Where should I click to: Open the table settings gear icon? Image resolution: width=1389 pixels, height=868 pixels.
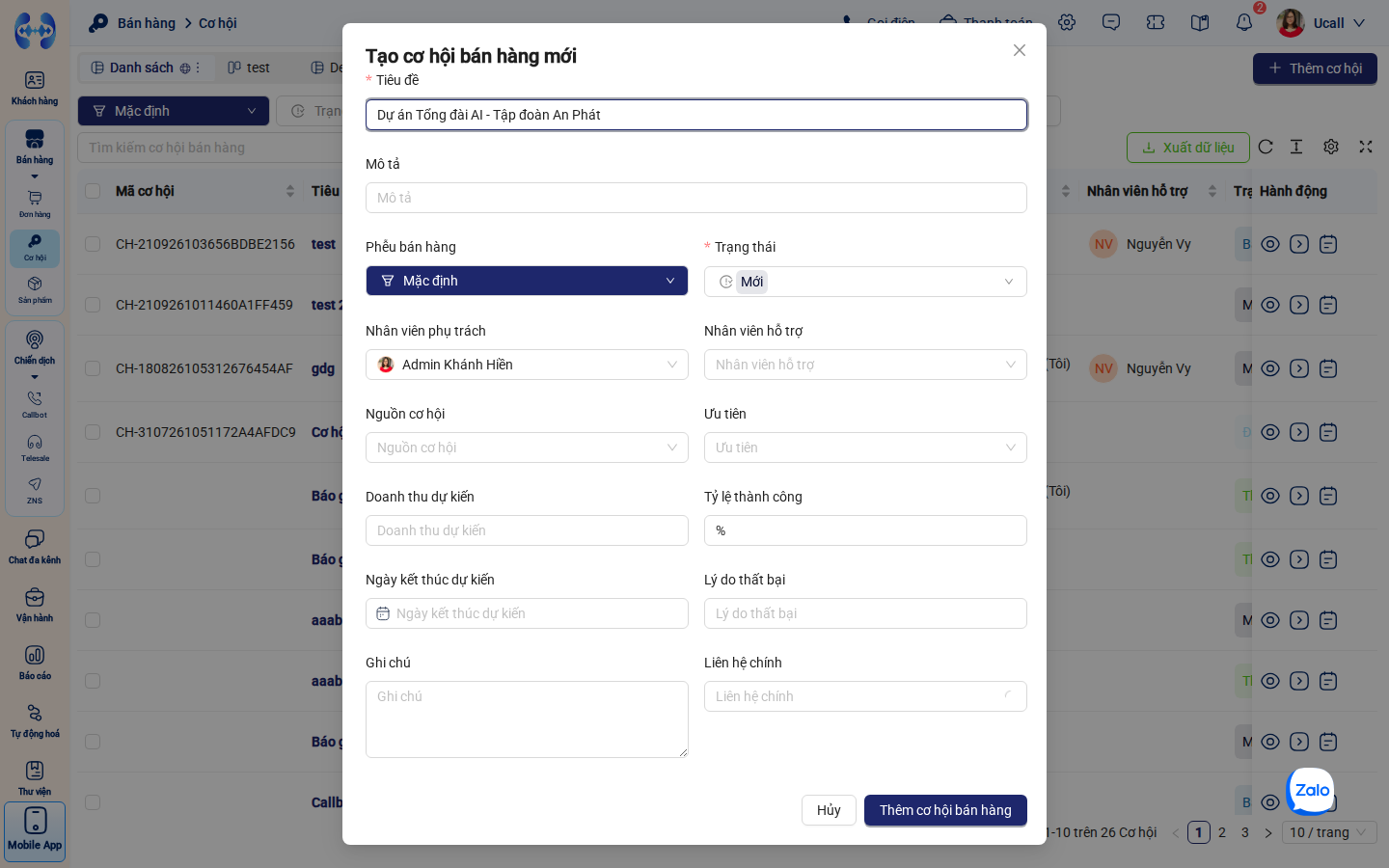pos(1331,147)
